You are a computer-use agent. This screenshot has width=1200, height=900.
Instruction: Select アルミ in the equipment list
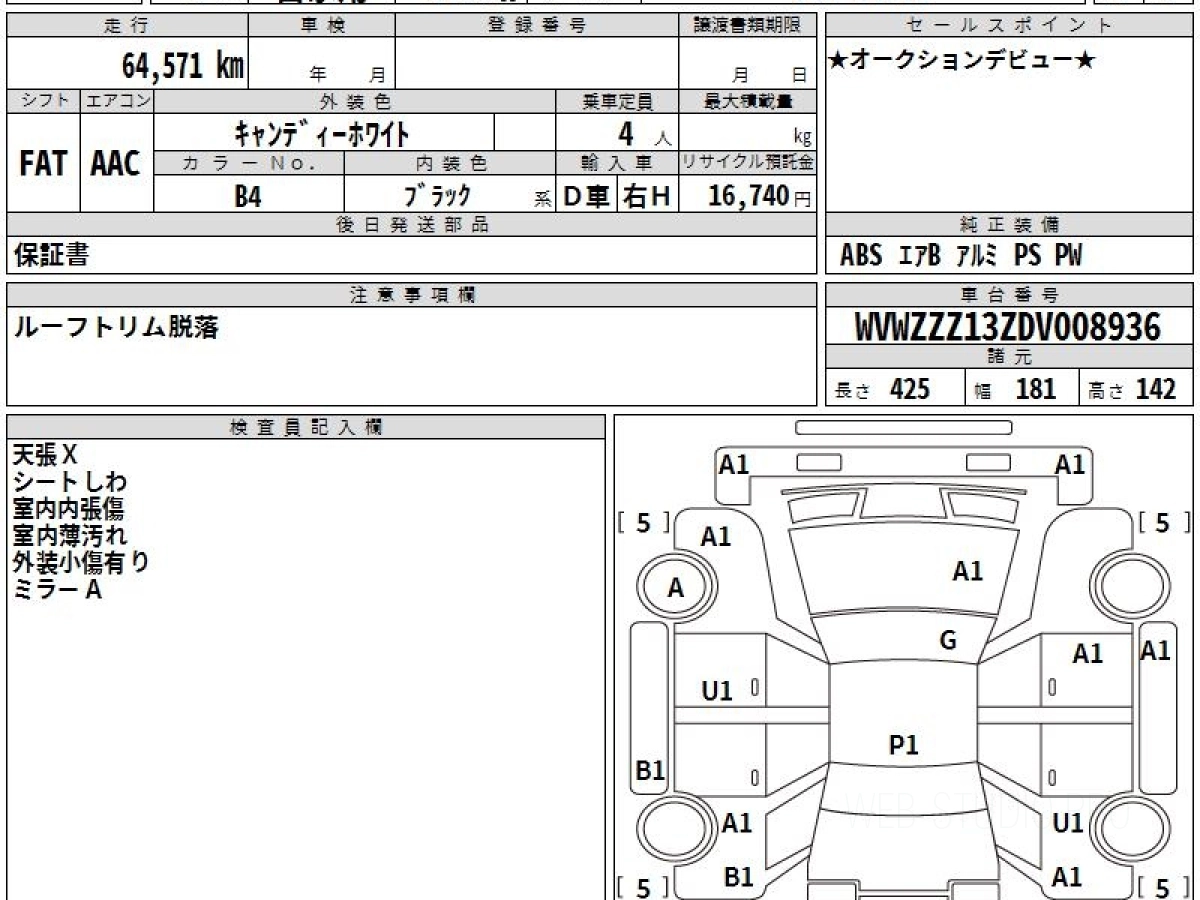click(x=977, y=256)
